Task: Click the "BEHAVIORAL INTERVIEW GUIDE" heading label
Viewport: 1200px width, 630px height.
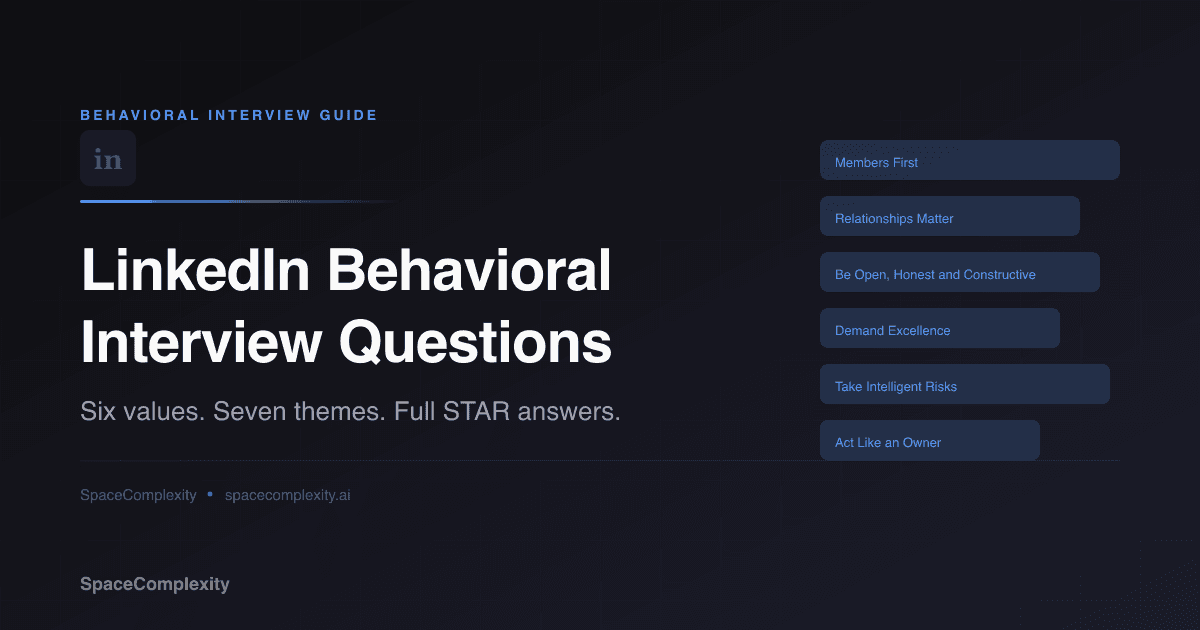Action: click(229, 115)
